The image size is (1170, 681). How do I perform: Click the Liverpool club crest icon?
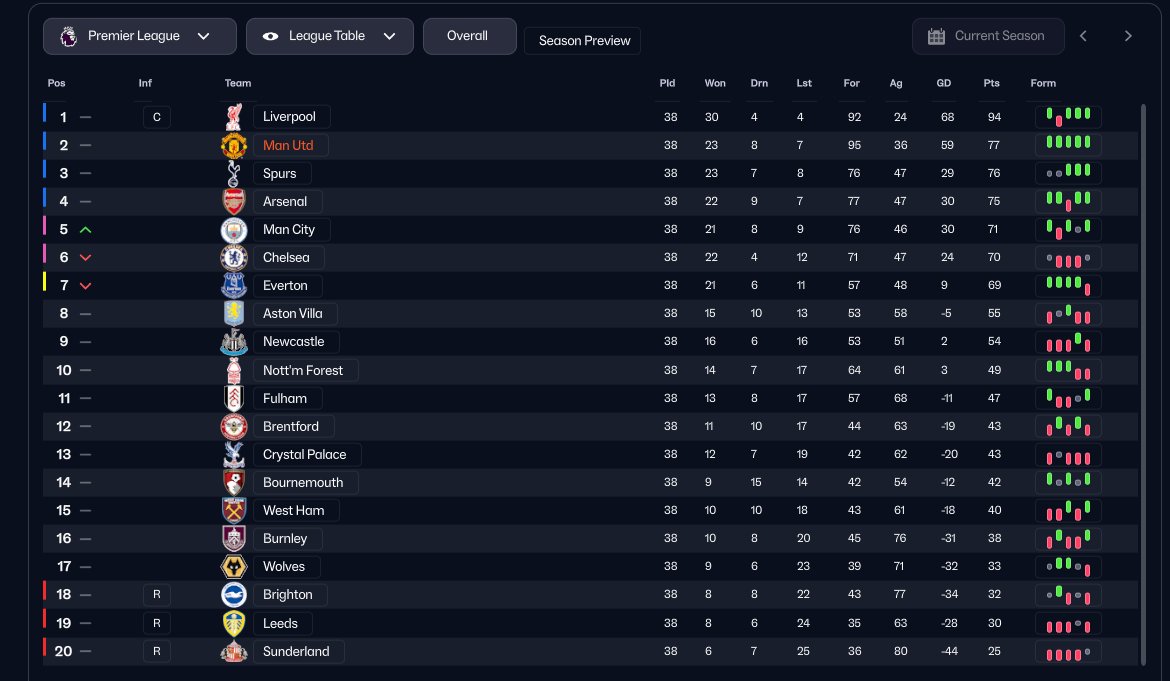[x=234, y=117]
